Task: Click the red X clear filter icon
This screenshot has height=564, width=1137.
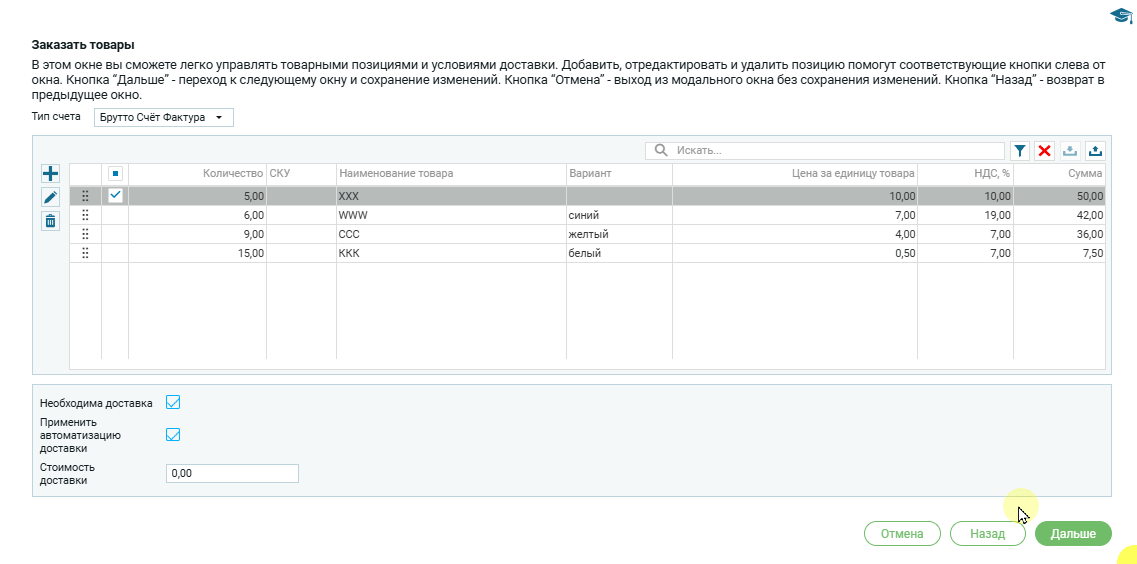Action: click(x=1045, y=151)
